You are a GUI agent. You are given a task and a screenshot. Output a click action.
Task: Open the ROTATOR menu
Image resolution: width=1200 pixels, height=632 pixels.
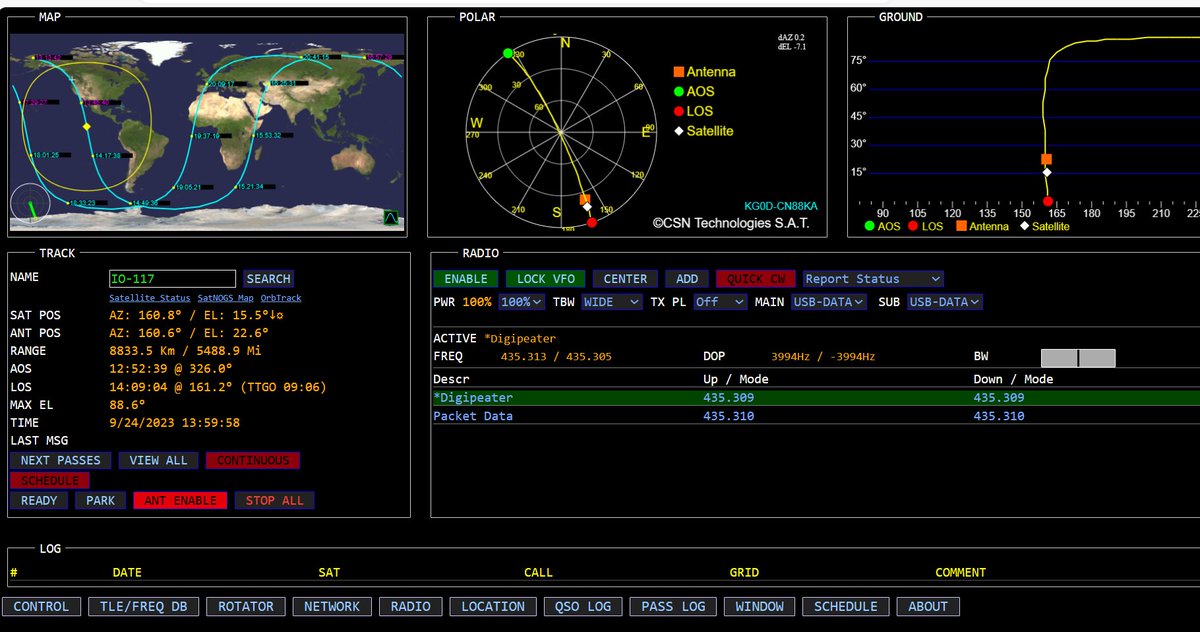coord(246,607)
